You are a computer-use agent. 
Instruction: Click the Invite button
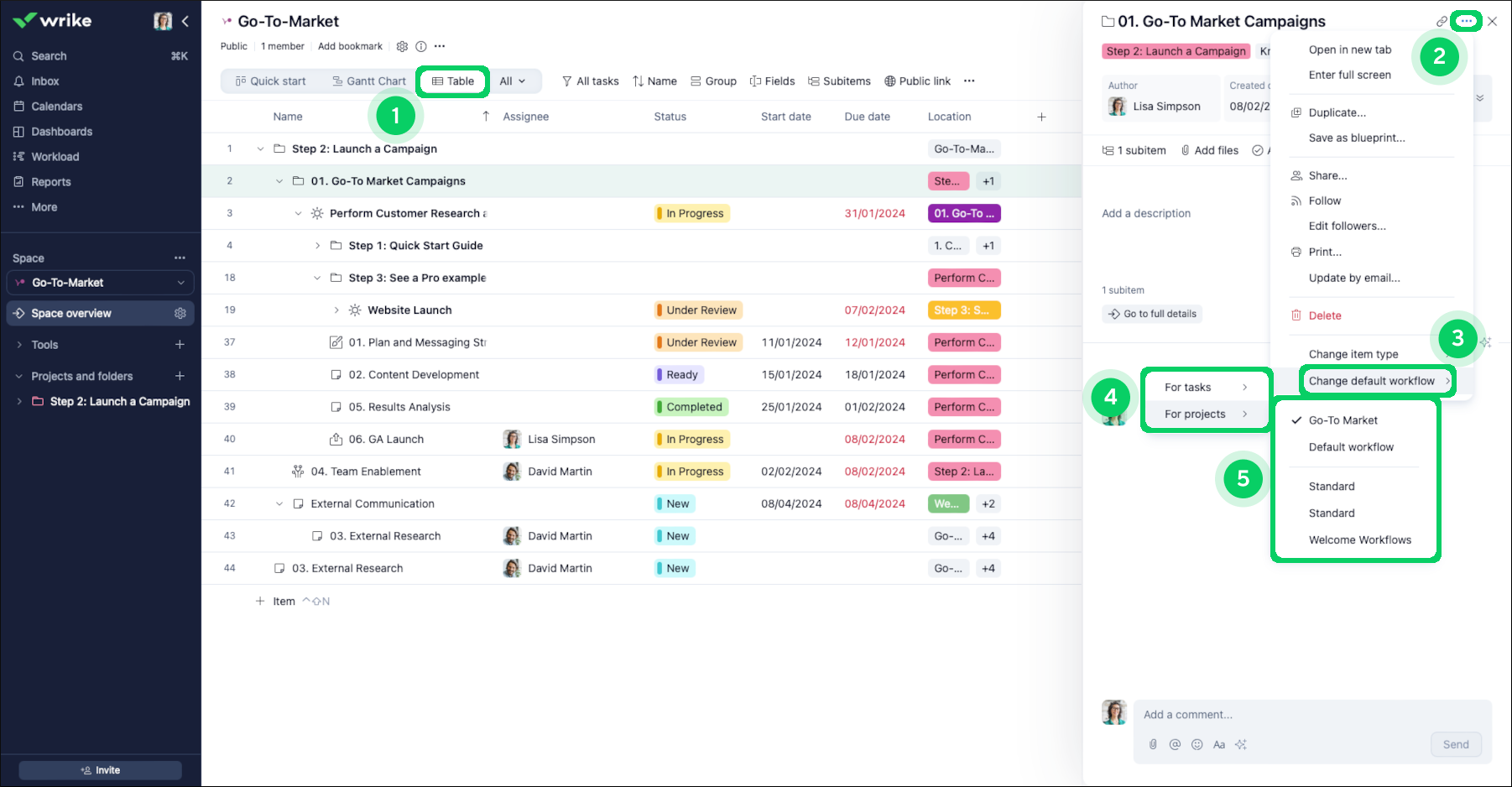pyautogui.click(x=100, y=770)
